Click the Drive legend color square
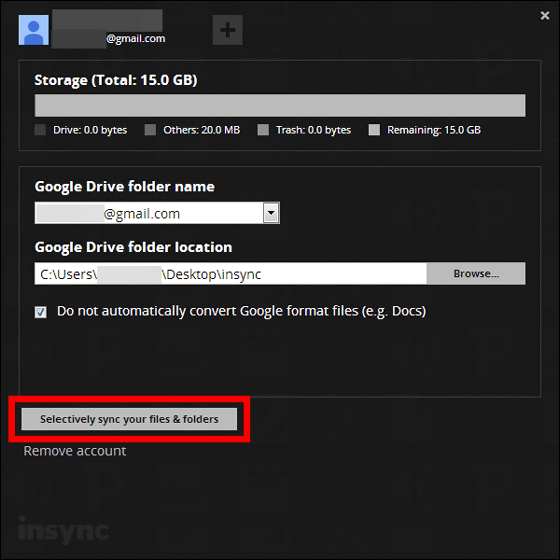560x560 pixels. coord(40,130)
